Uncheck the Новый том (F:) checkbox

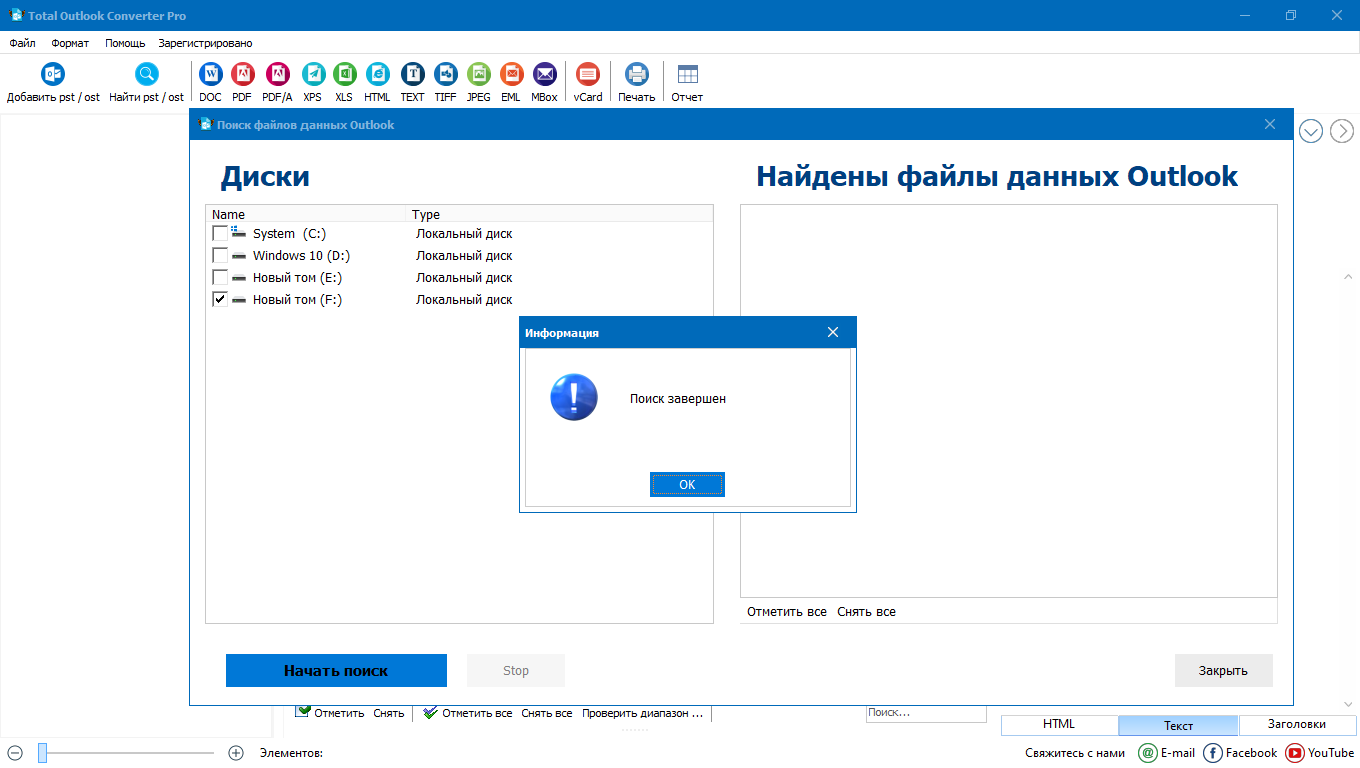pyautogui.click(x=220, y=300)
